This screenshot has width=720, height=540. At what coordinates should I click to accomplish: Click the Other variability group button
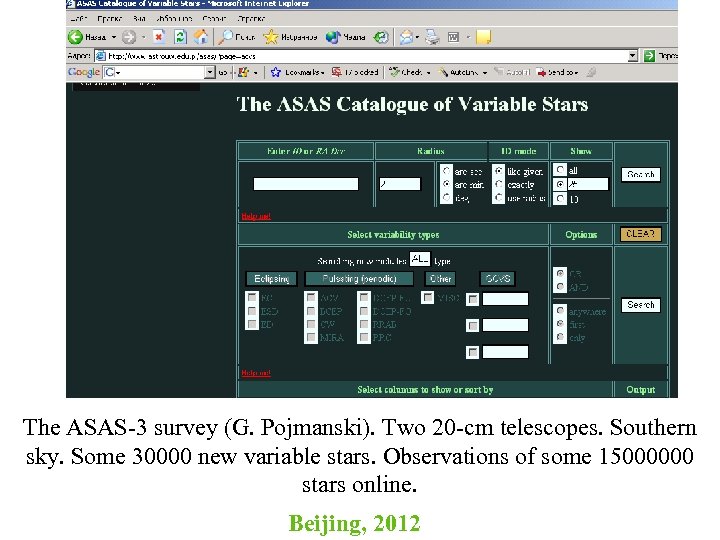440,279
